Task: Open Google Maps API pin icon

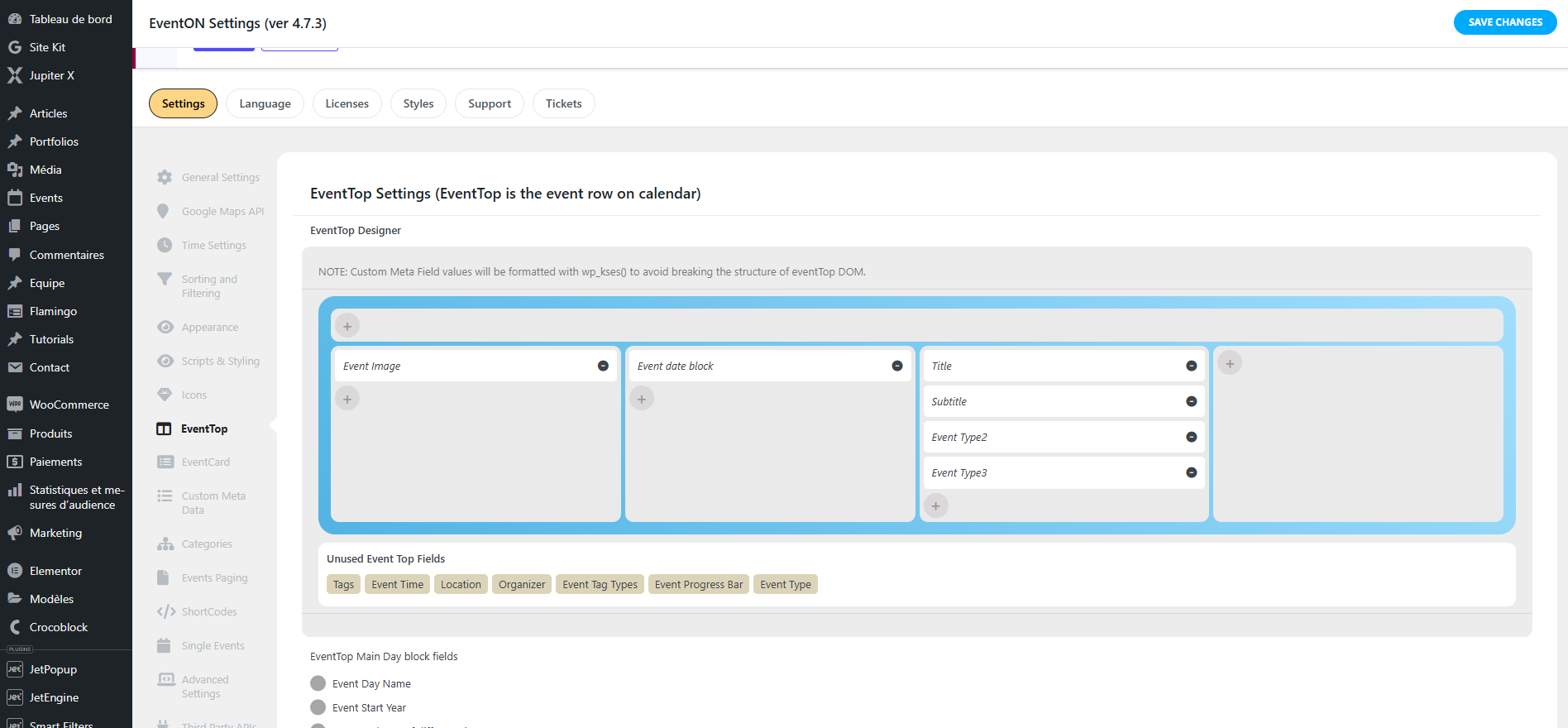Action: (163, 211)
